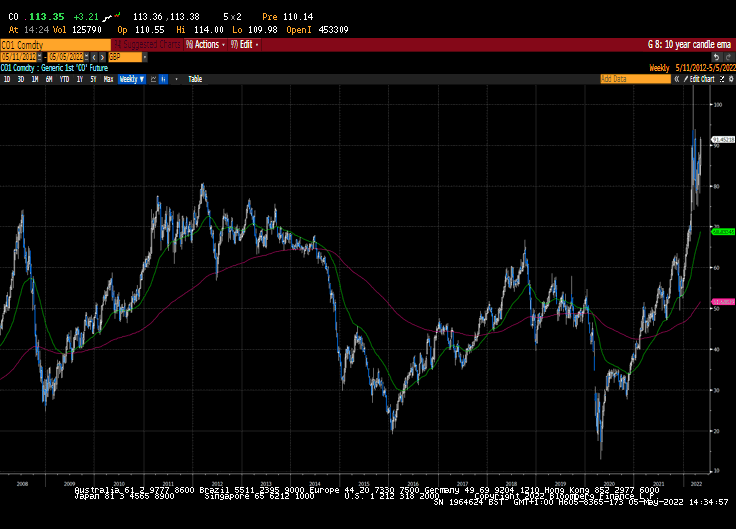Image resolution: width=736 pixels, height=529 pixels.
Task: Expand the GBP currency dropdown arrow
Action: [x=145, y=57]
